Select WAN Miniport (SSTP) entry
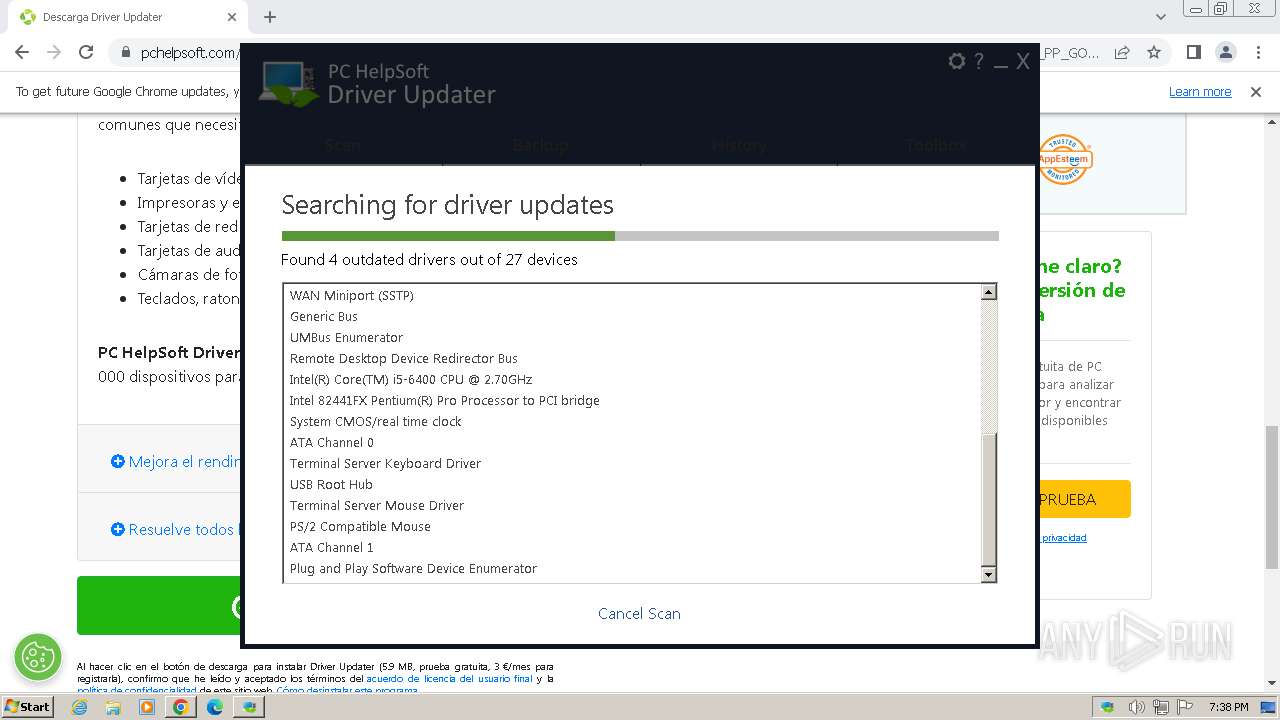This screenshot has height=720, width=1280. click(x=351, y=295)
